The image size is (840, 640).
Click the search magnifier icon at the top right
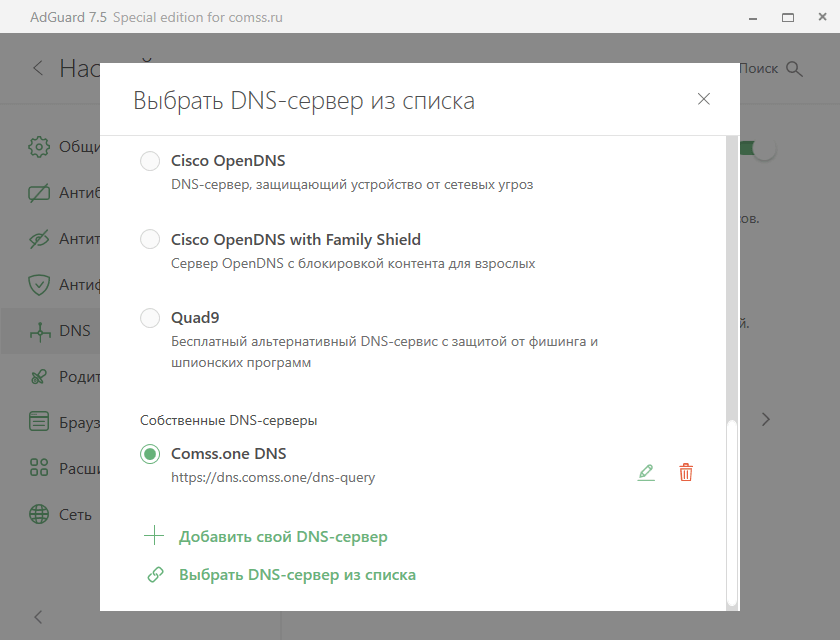[x=794, y=69]
